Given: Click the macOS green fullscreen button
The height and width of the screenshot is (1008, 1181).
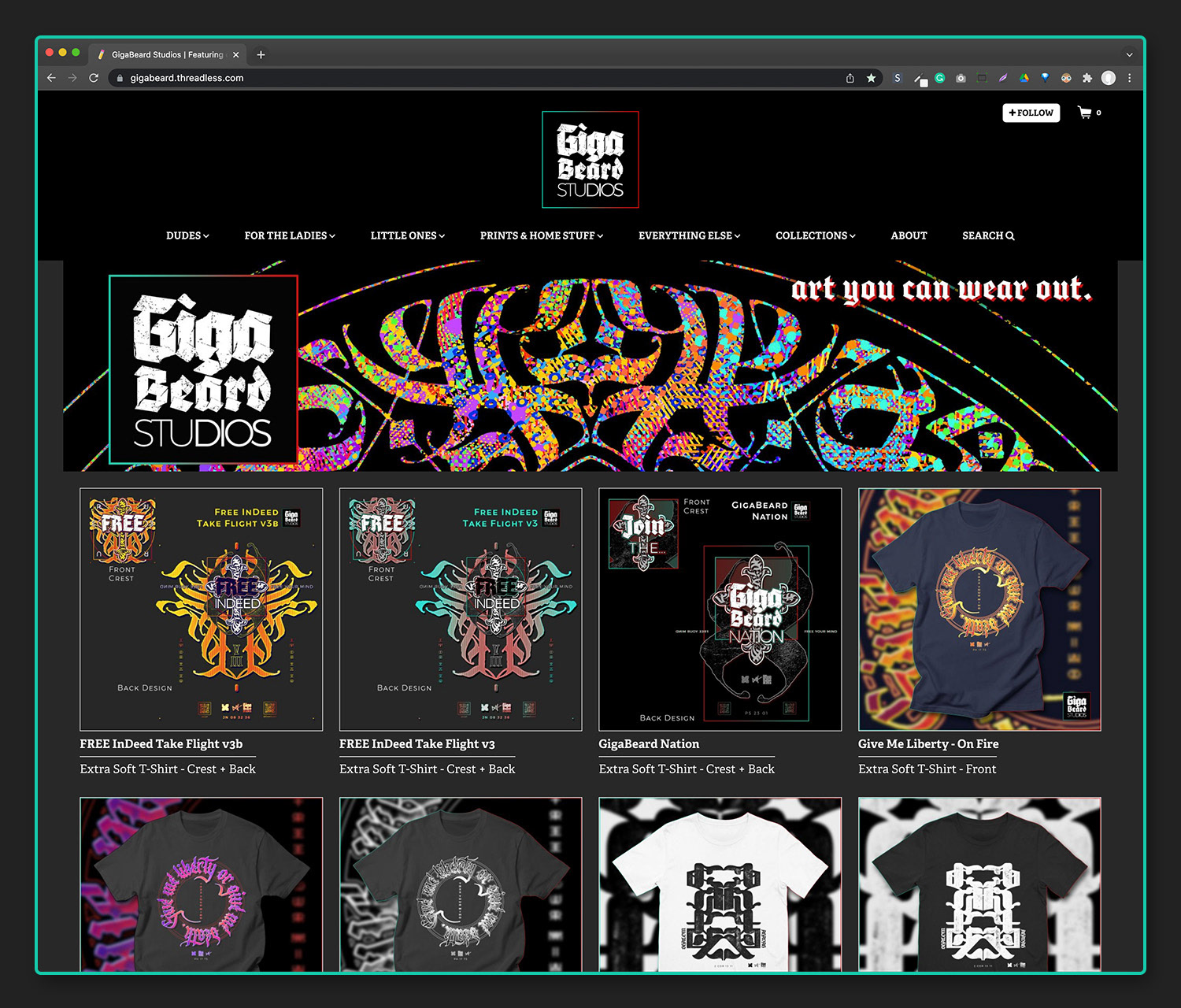Looking at the screenshot, I should coord(76,52).
